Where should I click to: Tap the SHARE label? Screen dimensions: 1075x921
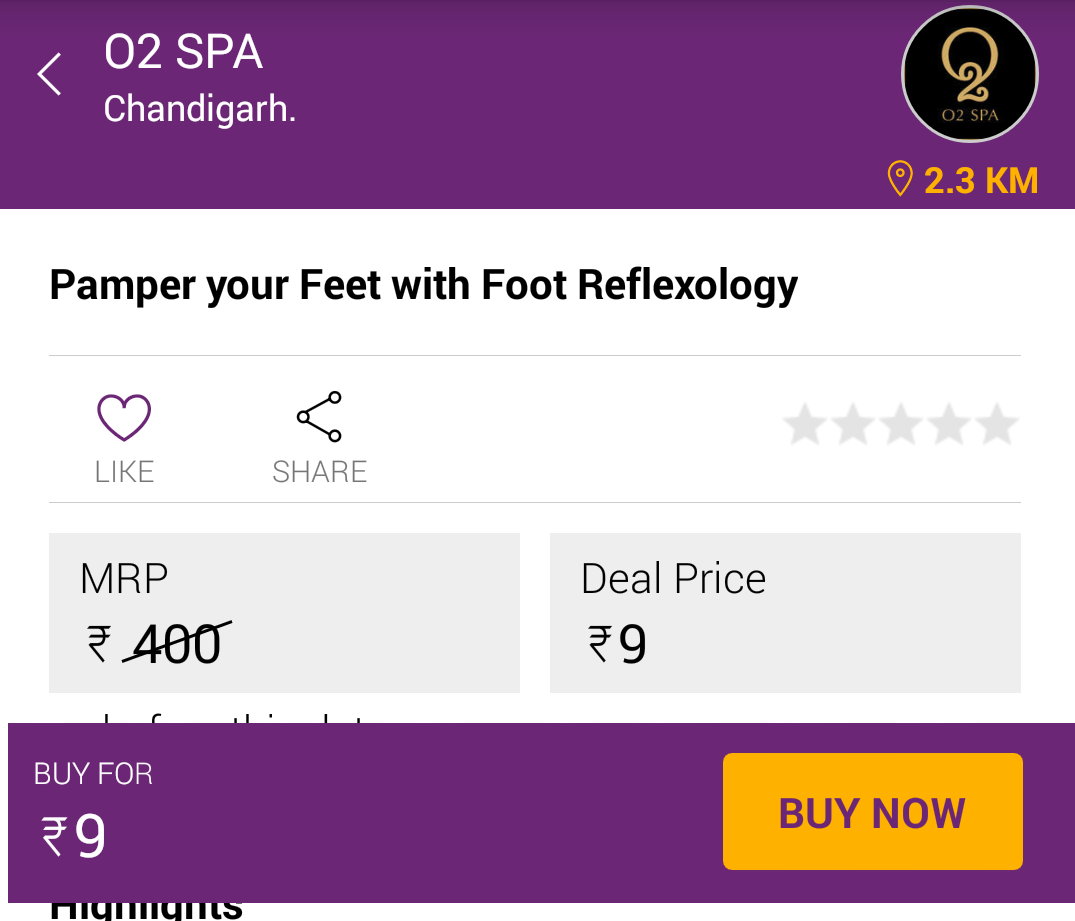pos(319,472)
